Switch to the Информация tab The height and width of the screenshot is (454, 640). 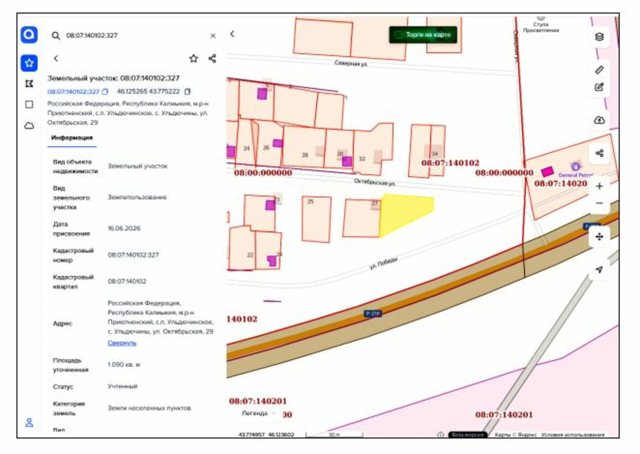[72, 138]
